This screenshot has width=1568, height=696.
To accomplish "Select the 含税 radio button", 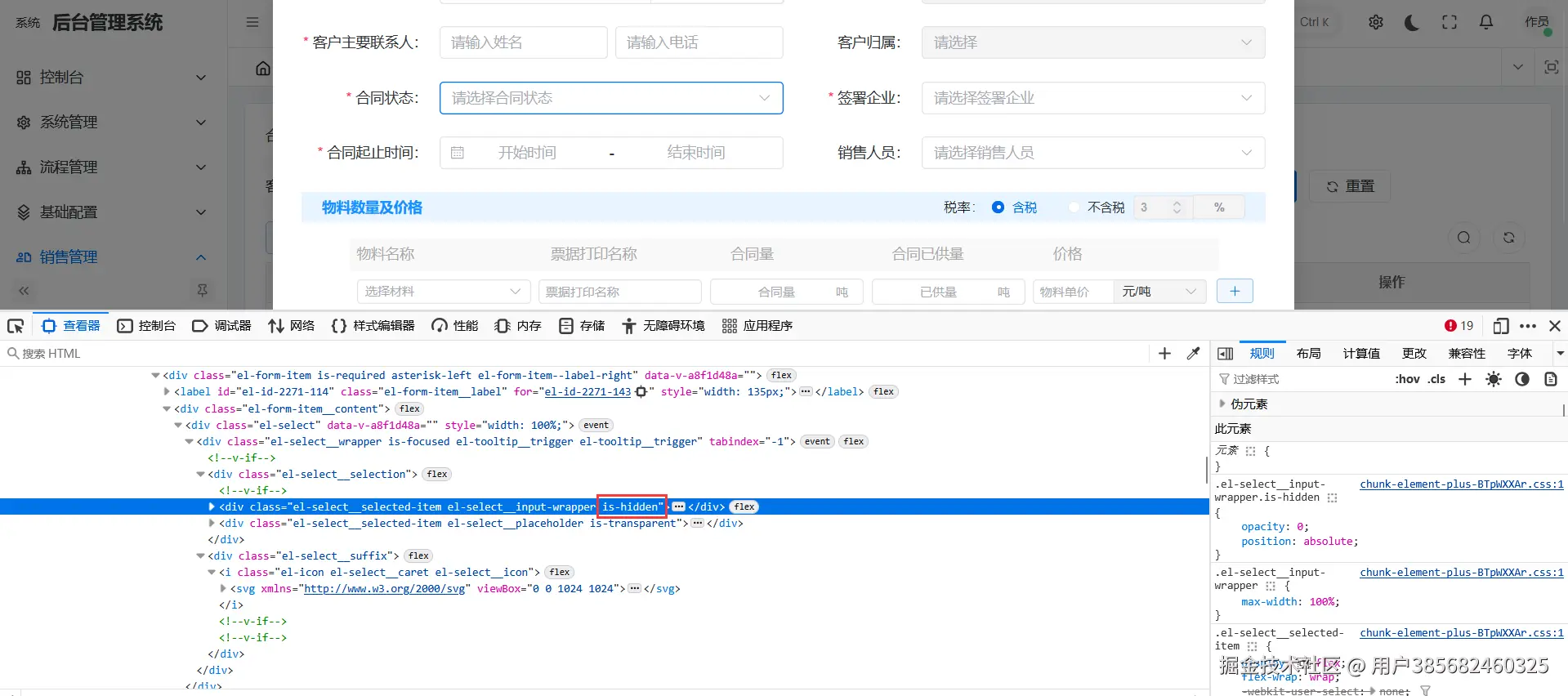I will (x=998, y=207).
